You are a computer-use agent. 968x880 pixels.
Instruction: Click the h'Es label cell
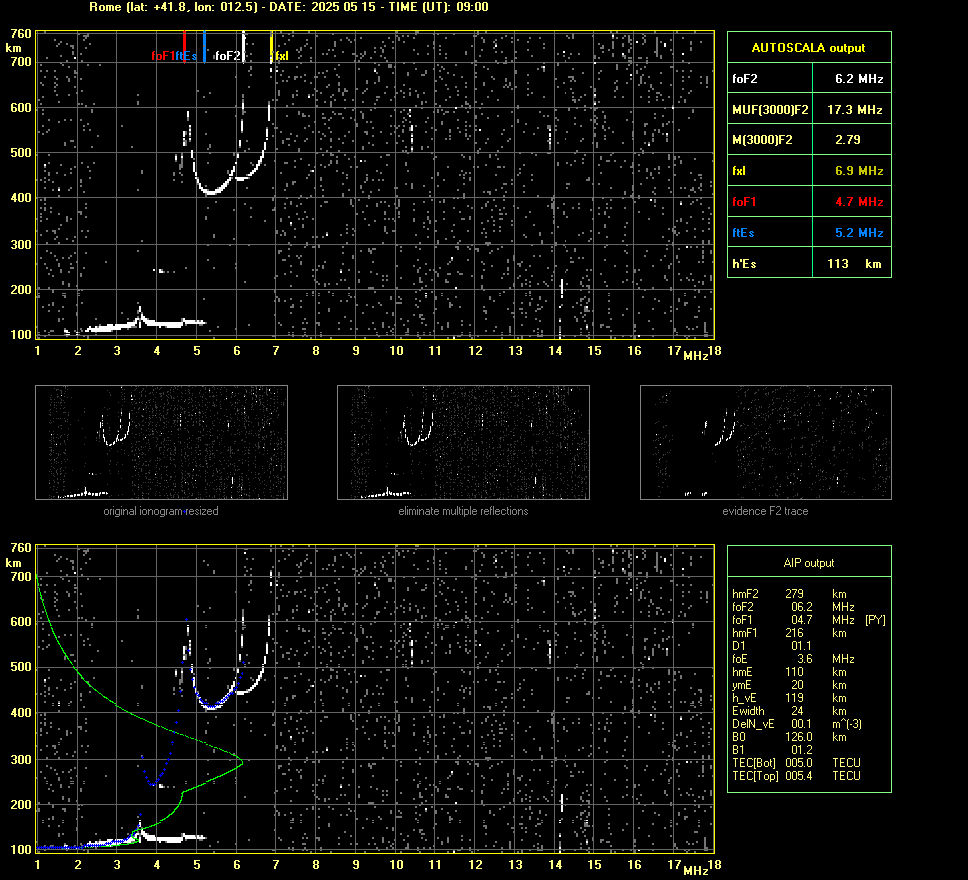pos(770,264)
